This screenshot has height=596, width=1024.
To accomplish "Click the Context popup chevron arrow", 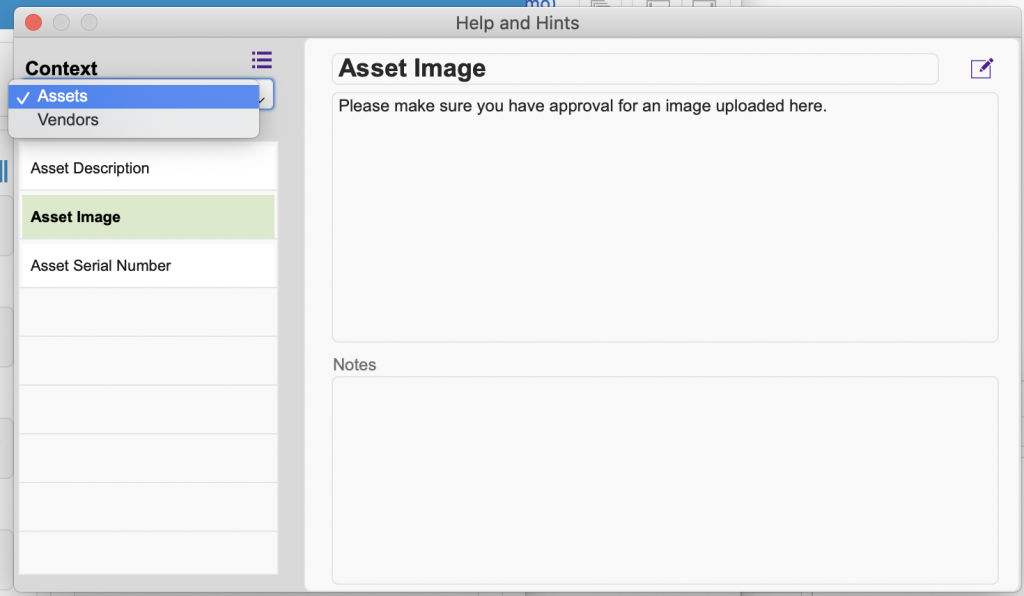I will pos(263,100).
